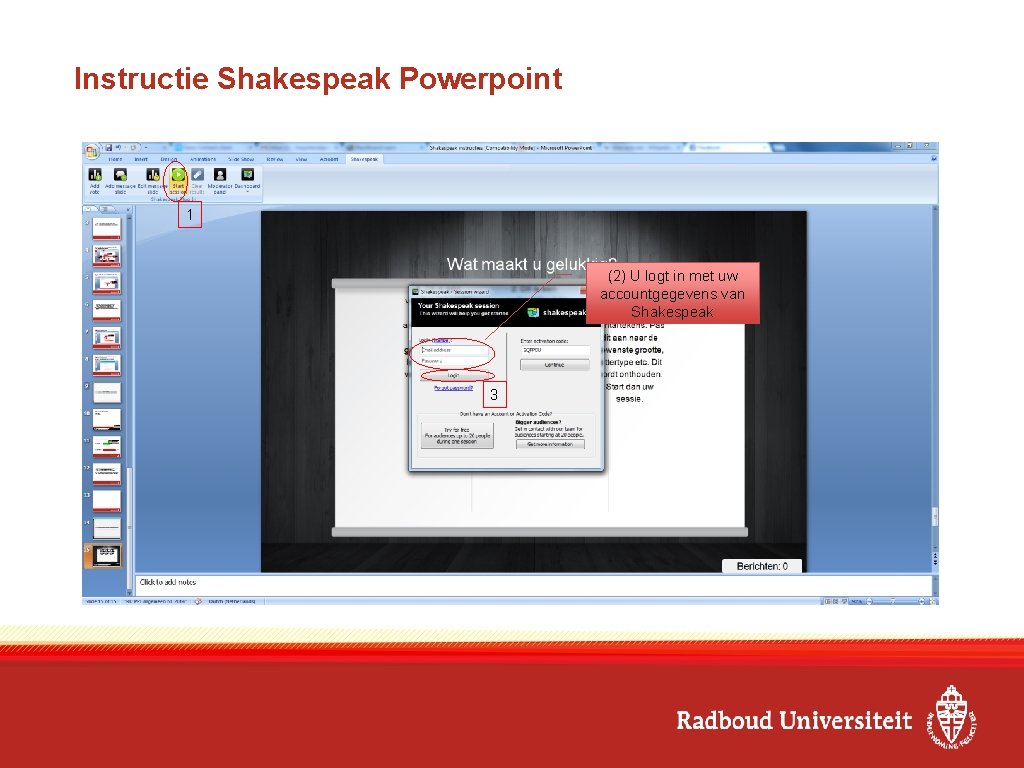Click the Normal view icon in status bar
The width and height of the screenshot is (1024, 768).
[x=827, y=601]
